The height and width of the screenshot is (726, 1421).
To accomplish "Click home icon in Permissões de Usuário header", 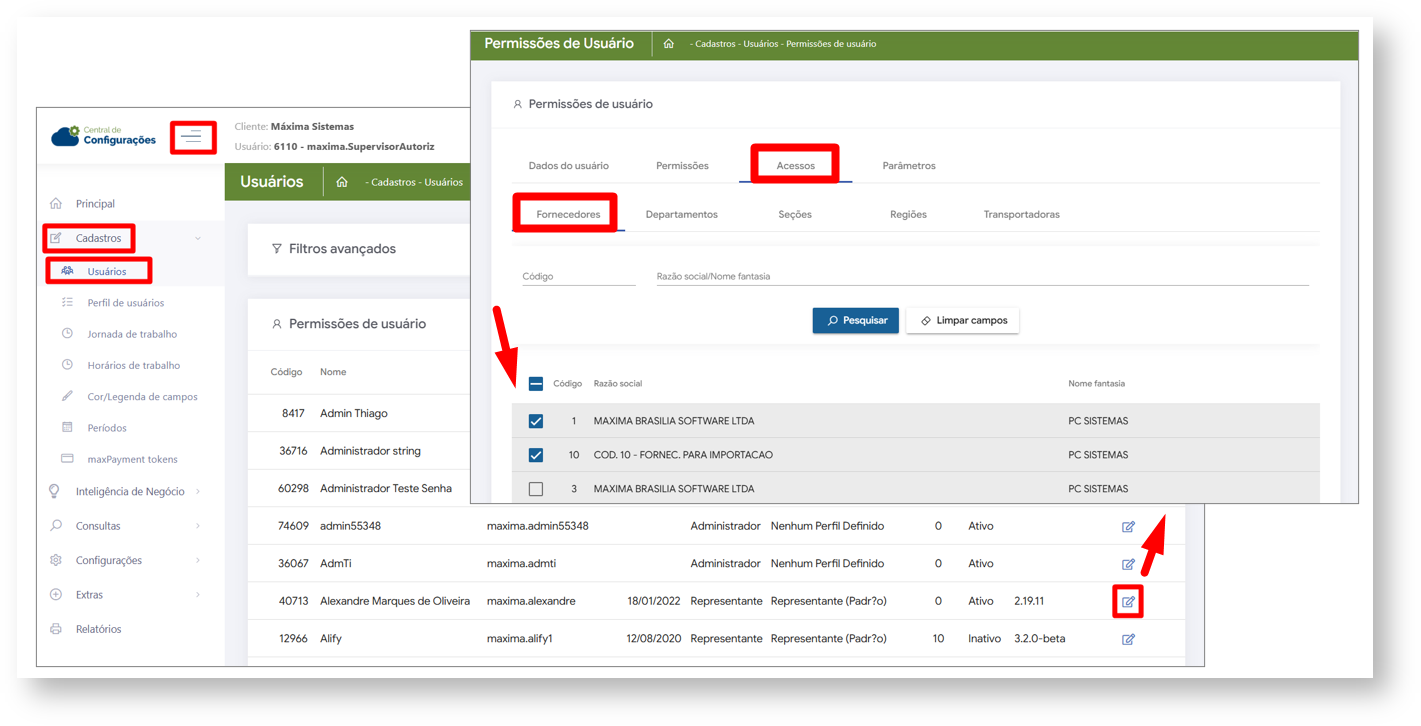I will click(x=668, y=44).
